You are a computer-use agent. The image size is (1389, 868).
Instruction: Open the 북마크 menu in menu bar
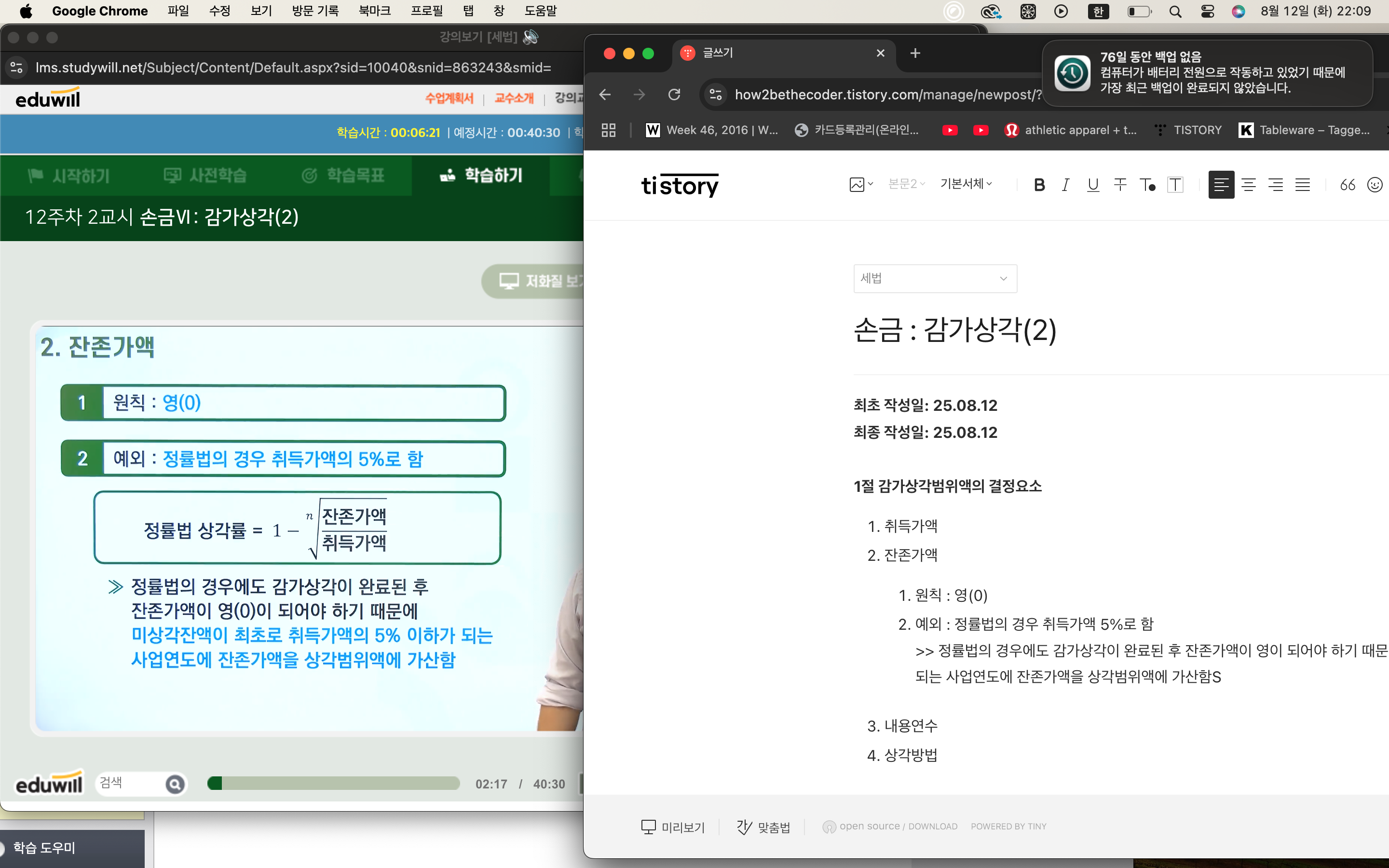374,11
